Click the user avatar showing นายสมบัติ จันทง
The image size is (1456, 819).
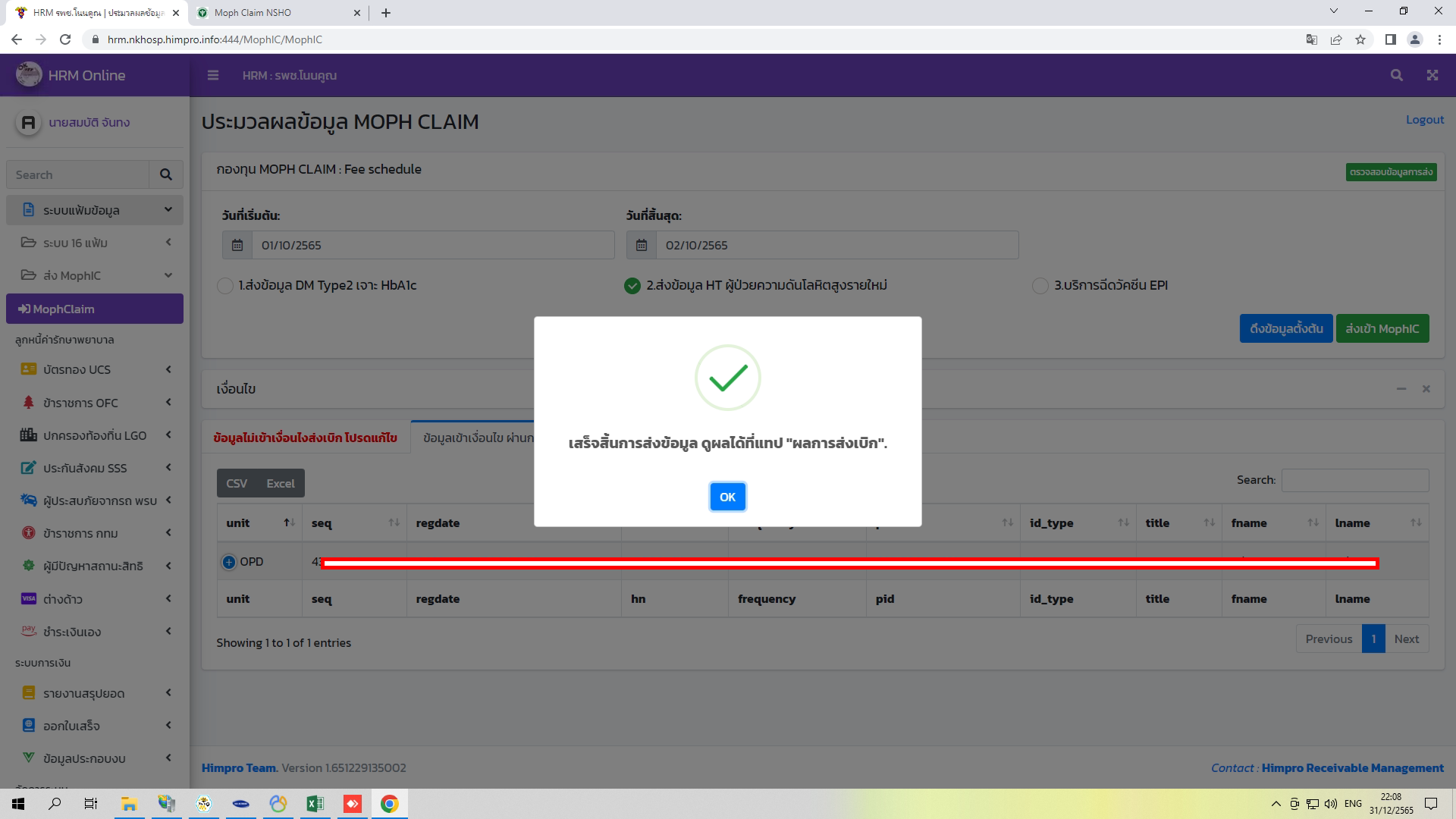point(28,122)
